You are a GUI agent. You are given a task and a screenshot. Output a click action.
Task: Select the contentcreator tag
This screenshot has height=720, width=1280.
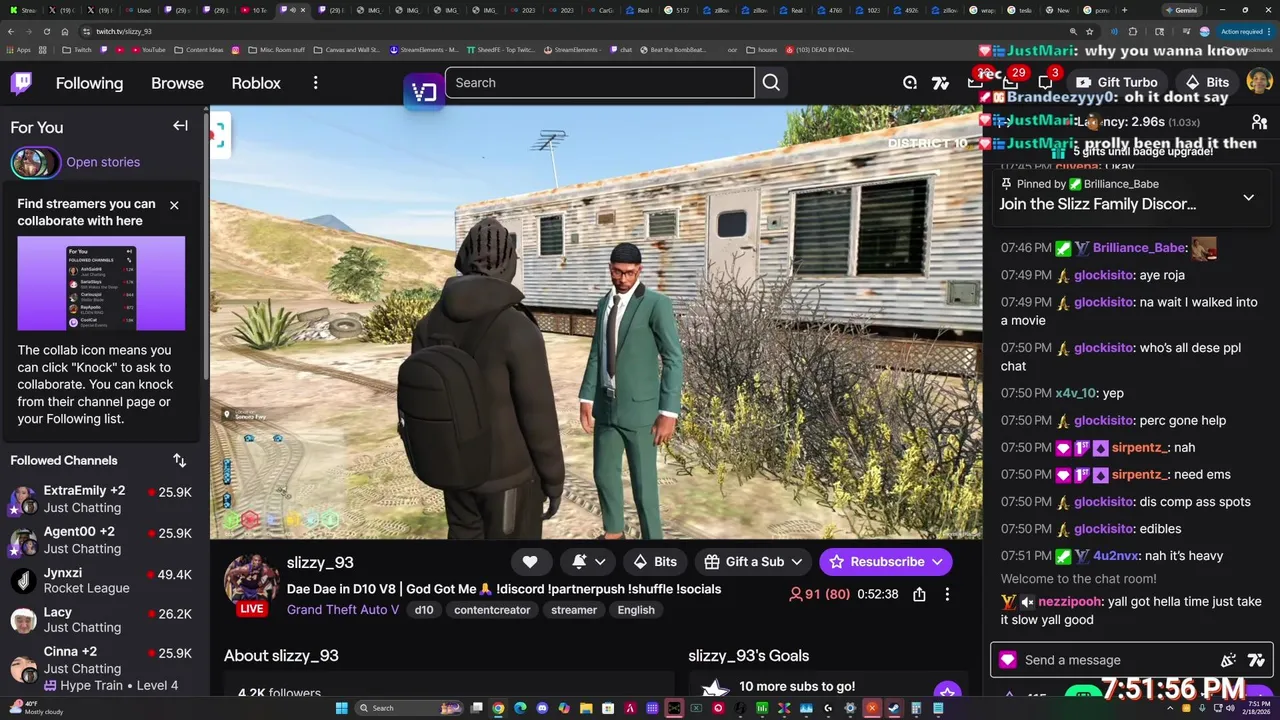492,610
